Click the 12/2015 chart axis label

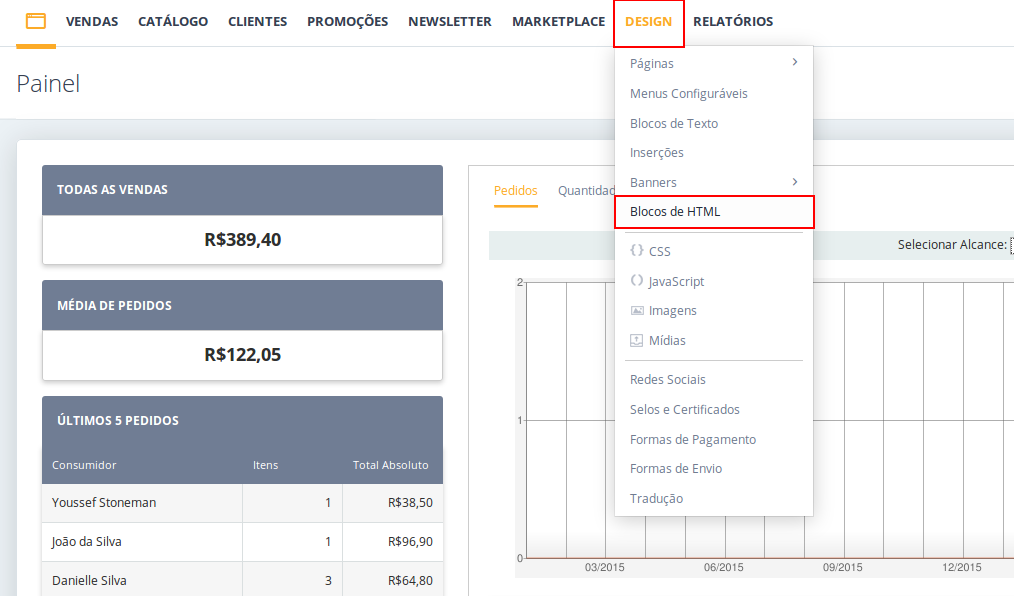961,567
